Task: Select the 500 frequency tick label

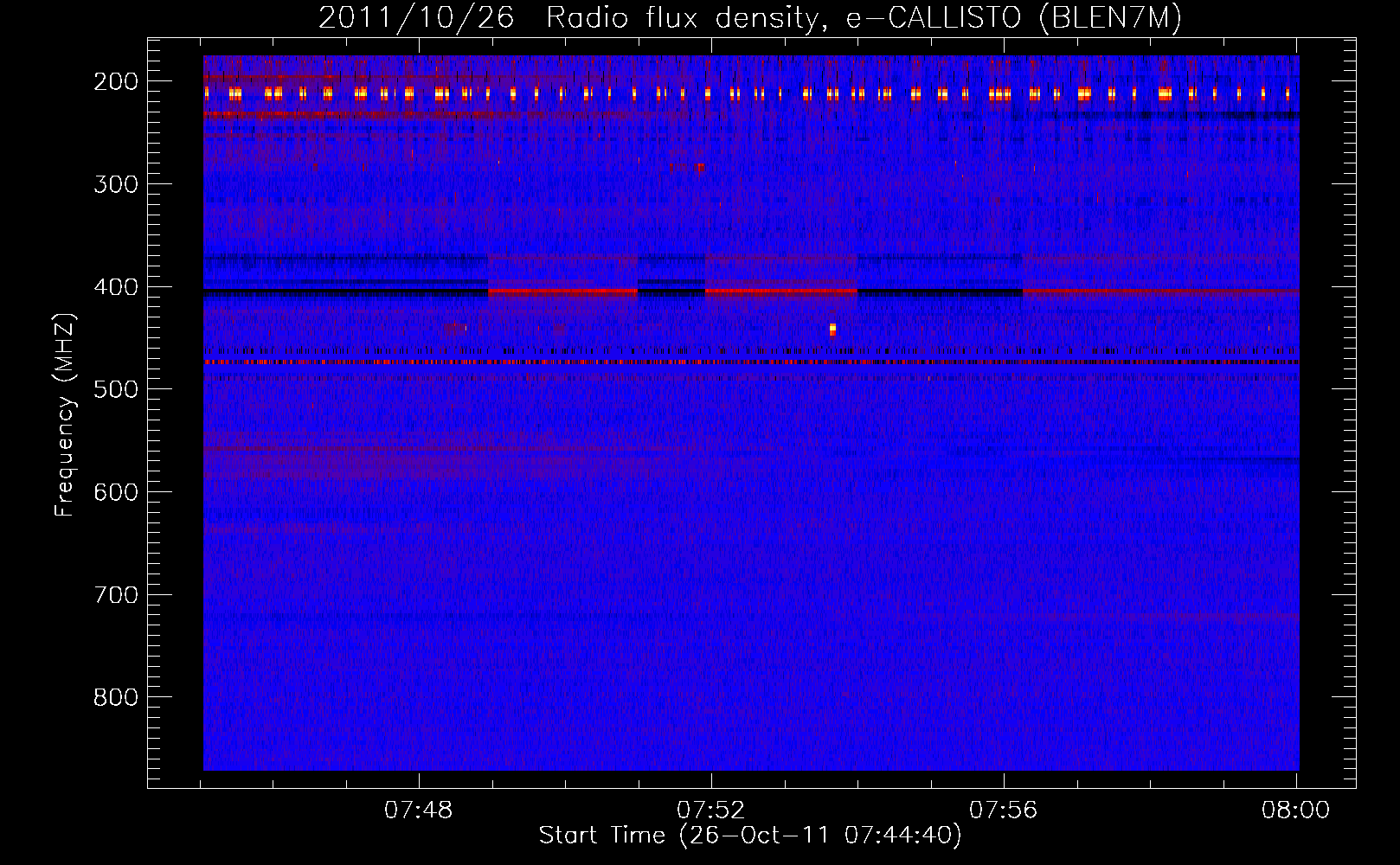Action: [116, 389]
